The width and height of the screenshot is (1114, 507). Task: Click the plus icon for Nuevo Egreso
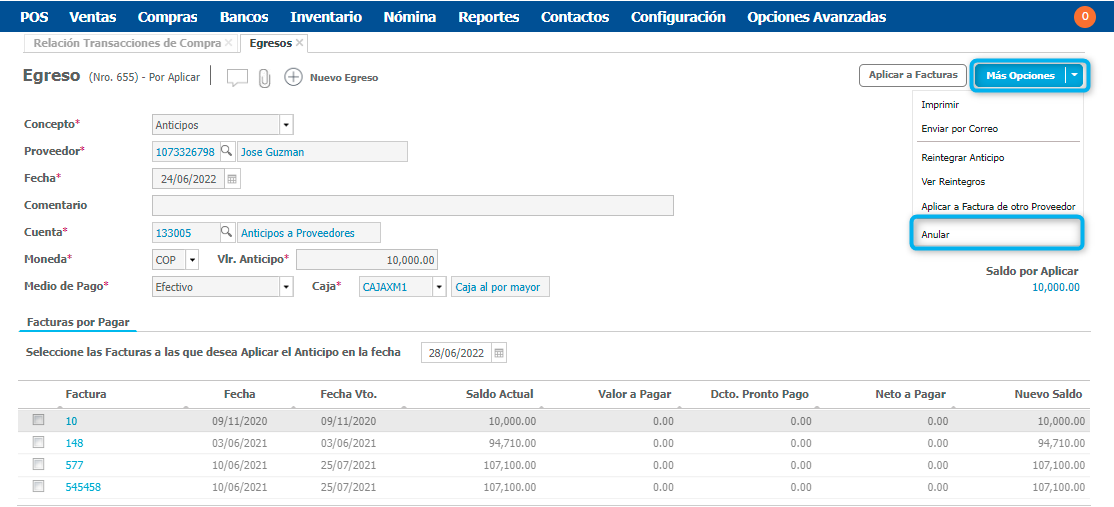click(x=293, y=77)
